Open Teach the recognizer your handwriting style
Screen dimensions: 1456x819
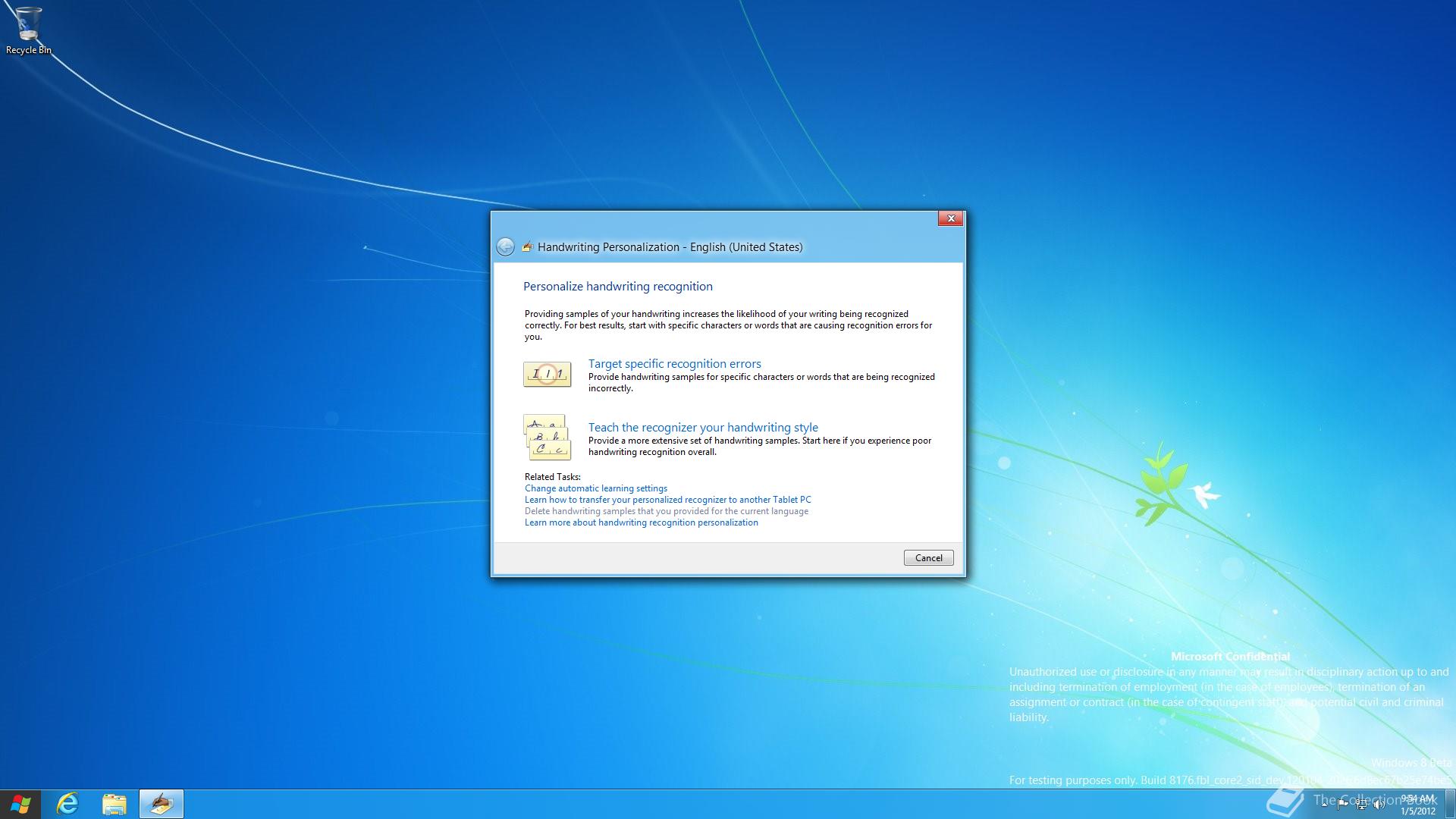pyautogui.click(x=703, y=428)
